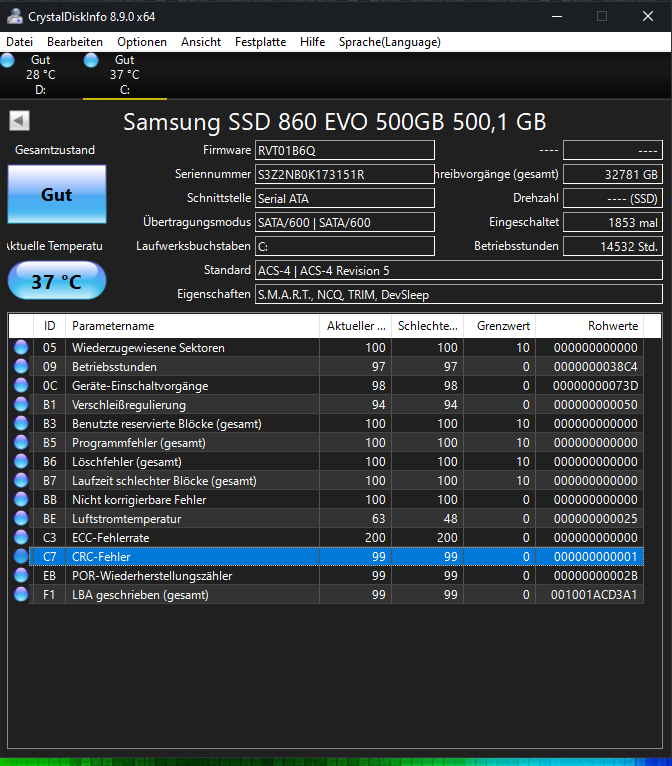The height and width of the screenshot is (766, 672).
Task: Open the Hilfe menu
Action: click(313, 42)
